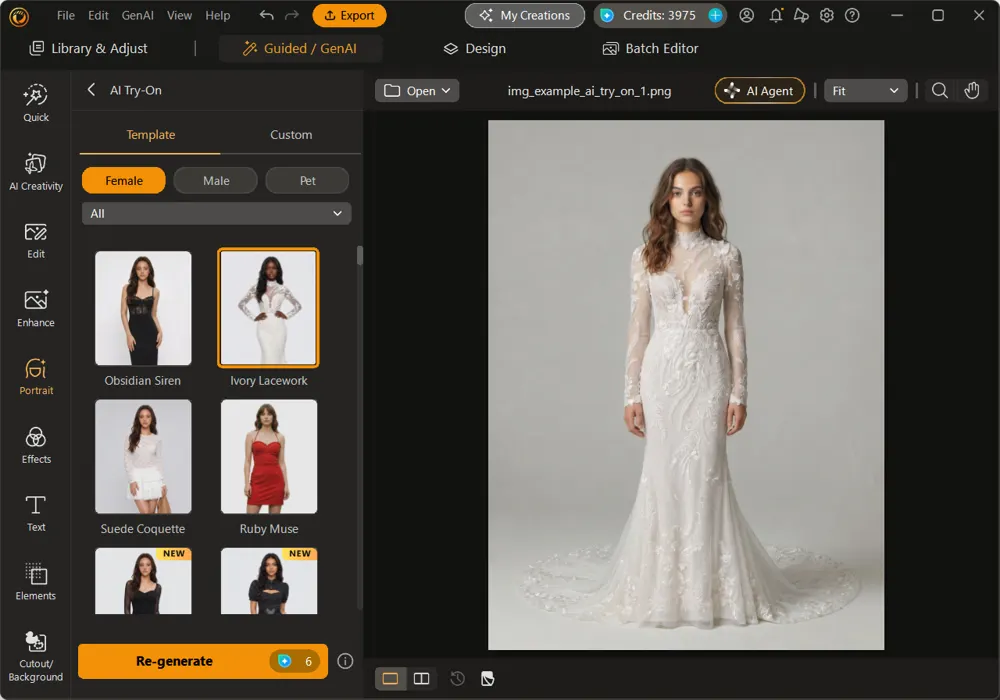
Task: Open the Fit zoom level dropdown
Action: pos(865,91)
